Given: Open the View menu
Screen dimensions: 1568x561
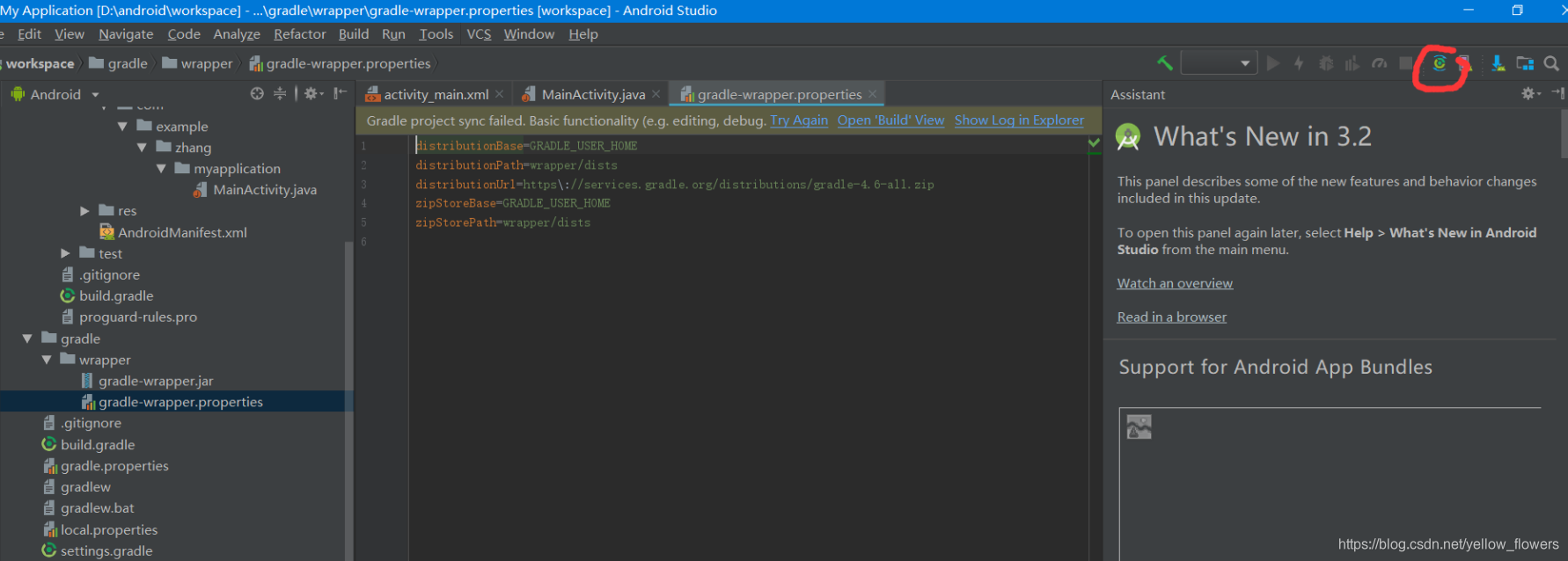Looking at the screenshot, I should pyautogui.click(x=70, y=34).
